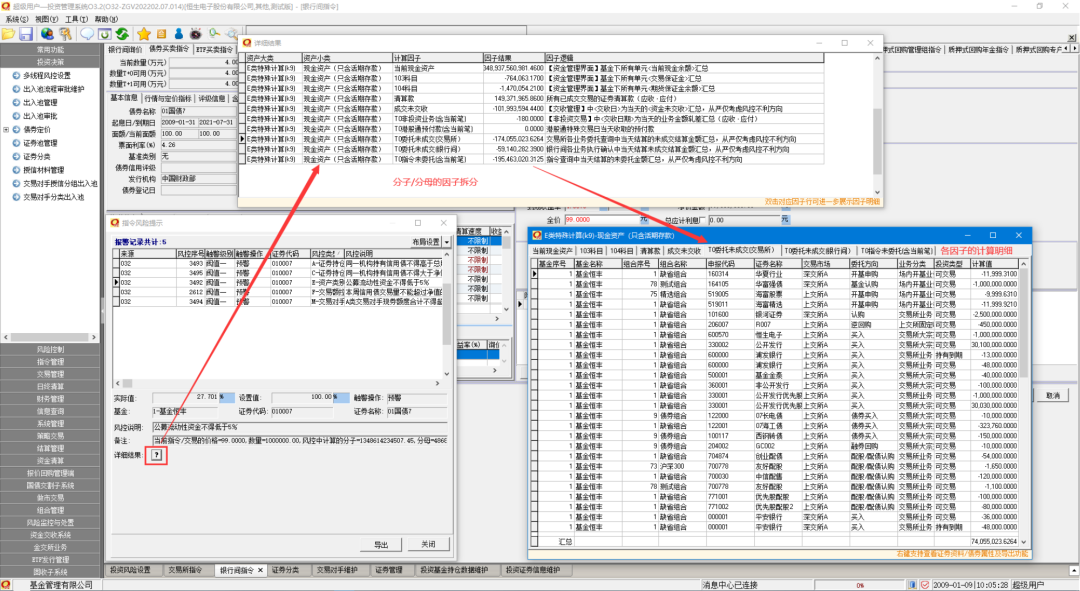The height and width of the screenshot is (591, 1080).
Task: Click the keys toolbar icon
Action: tap(66, 33)
